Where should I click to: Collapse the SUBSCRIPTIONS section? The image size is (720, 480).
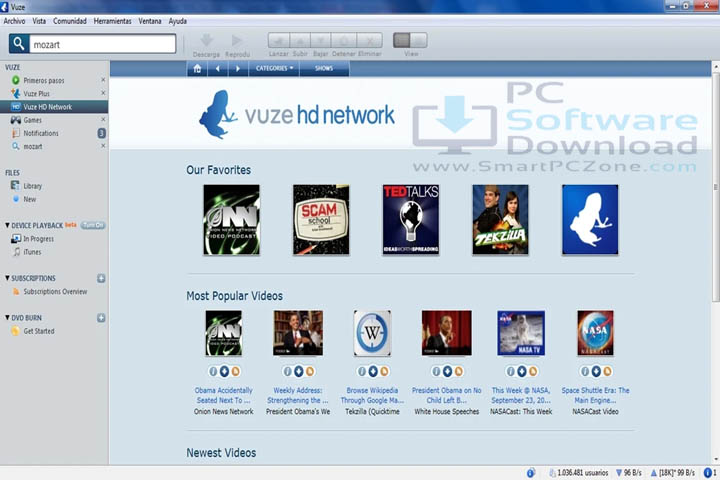pos(7,278)
